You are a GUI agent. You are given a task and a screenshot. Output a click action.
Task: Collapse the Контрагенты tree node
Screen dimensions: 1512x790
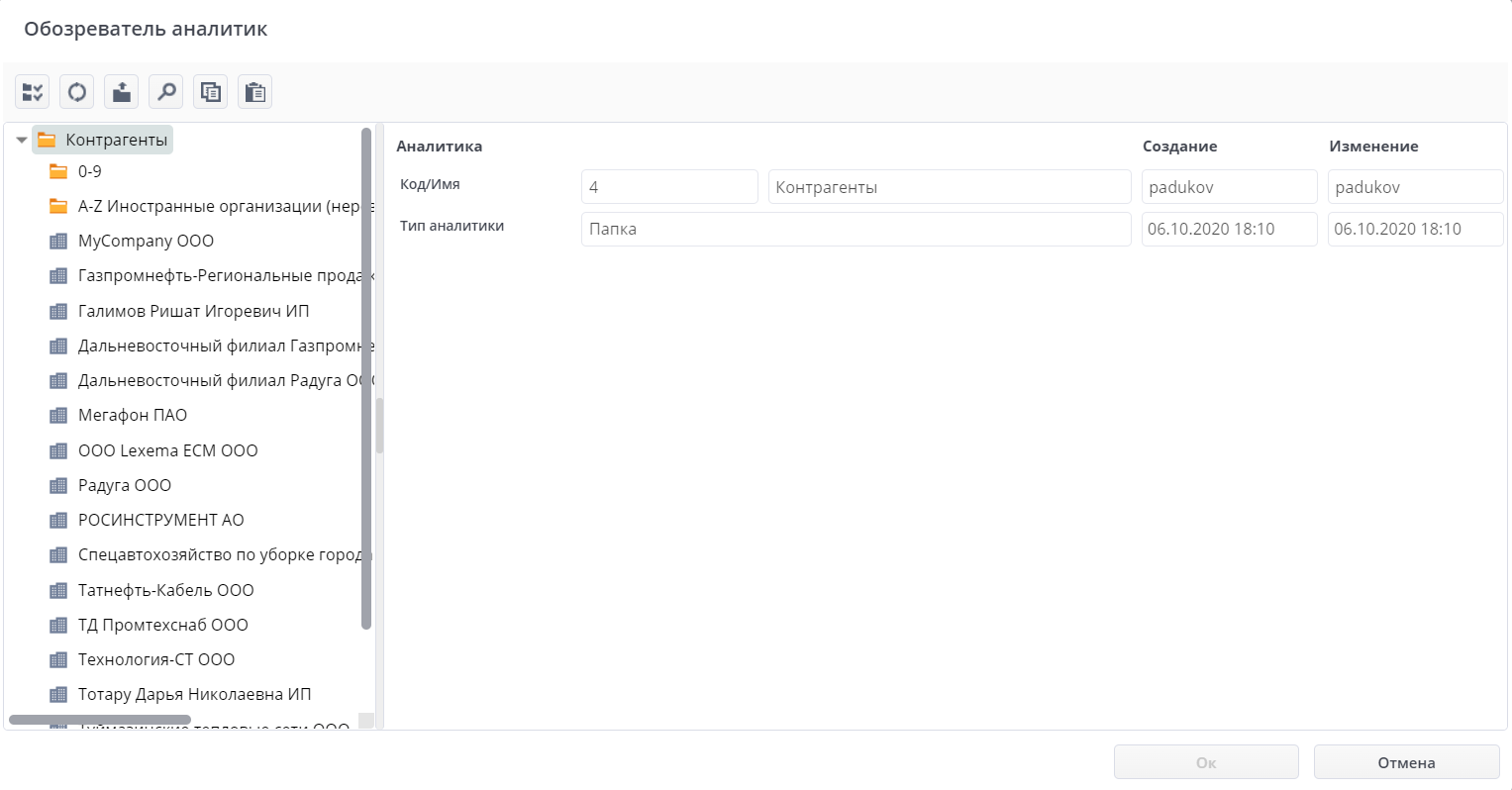click(22, 141)
